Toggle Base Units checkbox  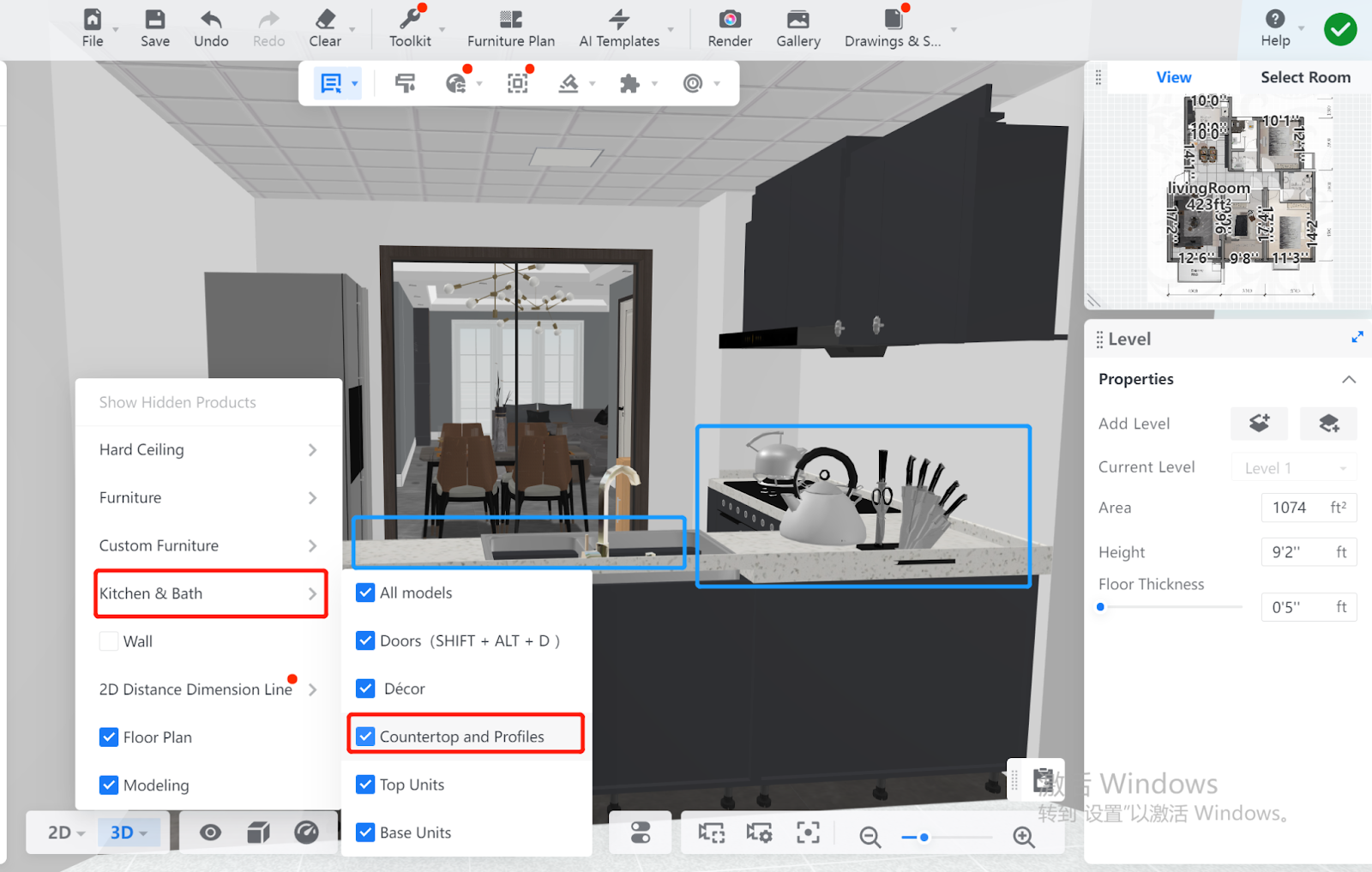pyautogui.click(x=365, y=833)
